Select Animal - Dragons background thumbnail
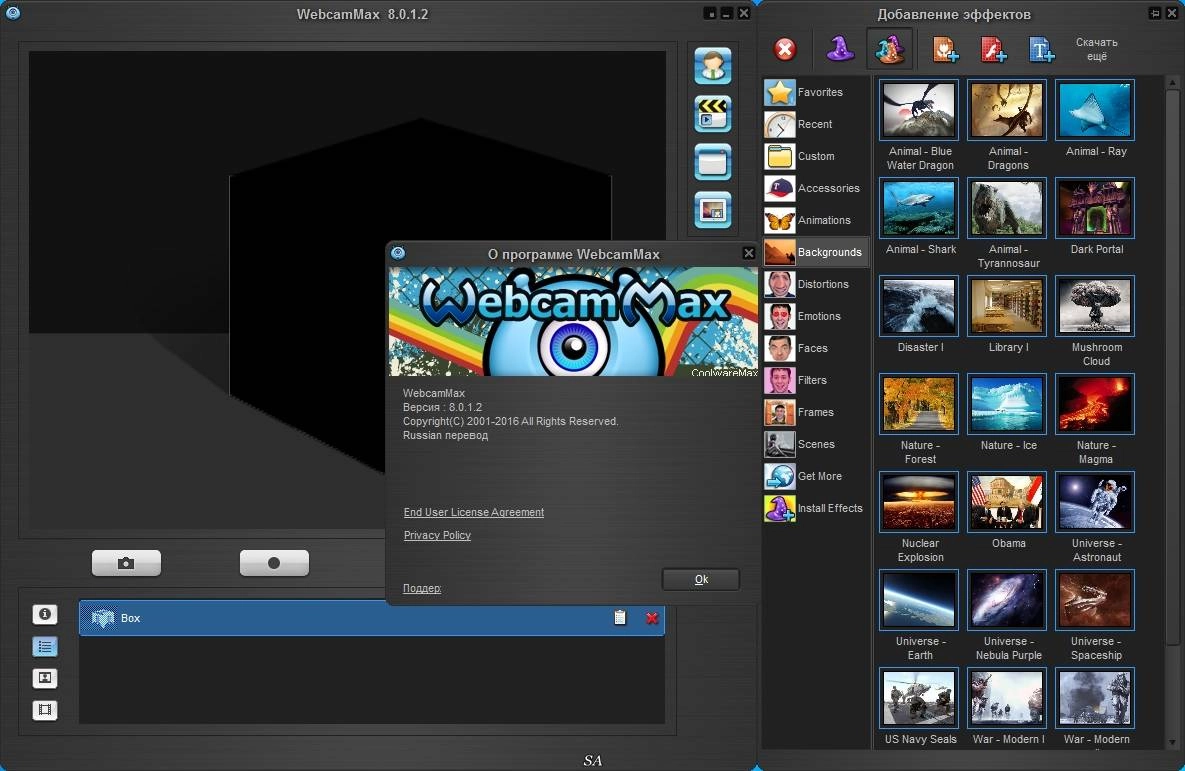 1007,110
